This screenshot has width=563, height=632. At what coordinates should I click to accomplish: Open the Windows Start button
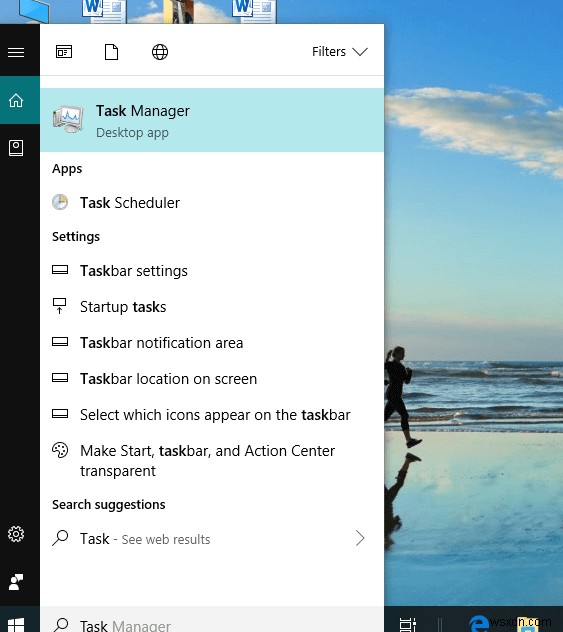coord(16,624)
